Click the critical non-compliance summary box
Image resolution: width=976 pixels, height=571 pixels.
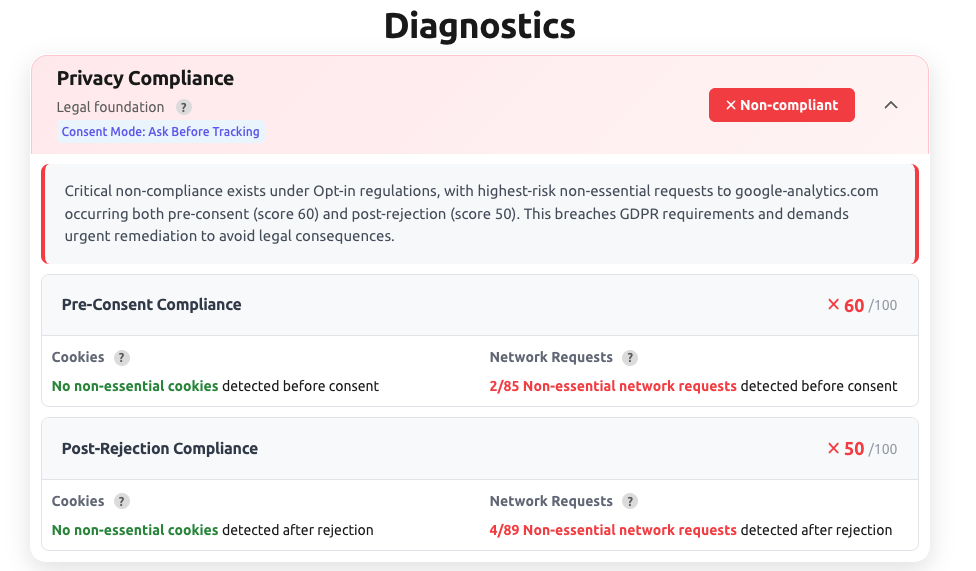(x=480, y=214)
